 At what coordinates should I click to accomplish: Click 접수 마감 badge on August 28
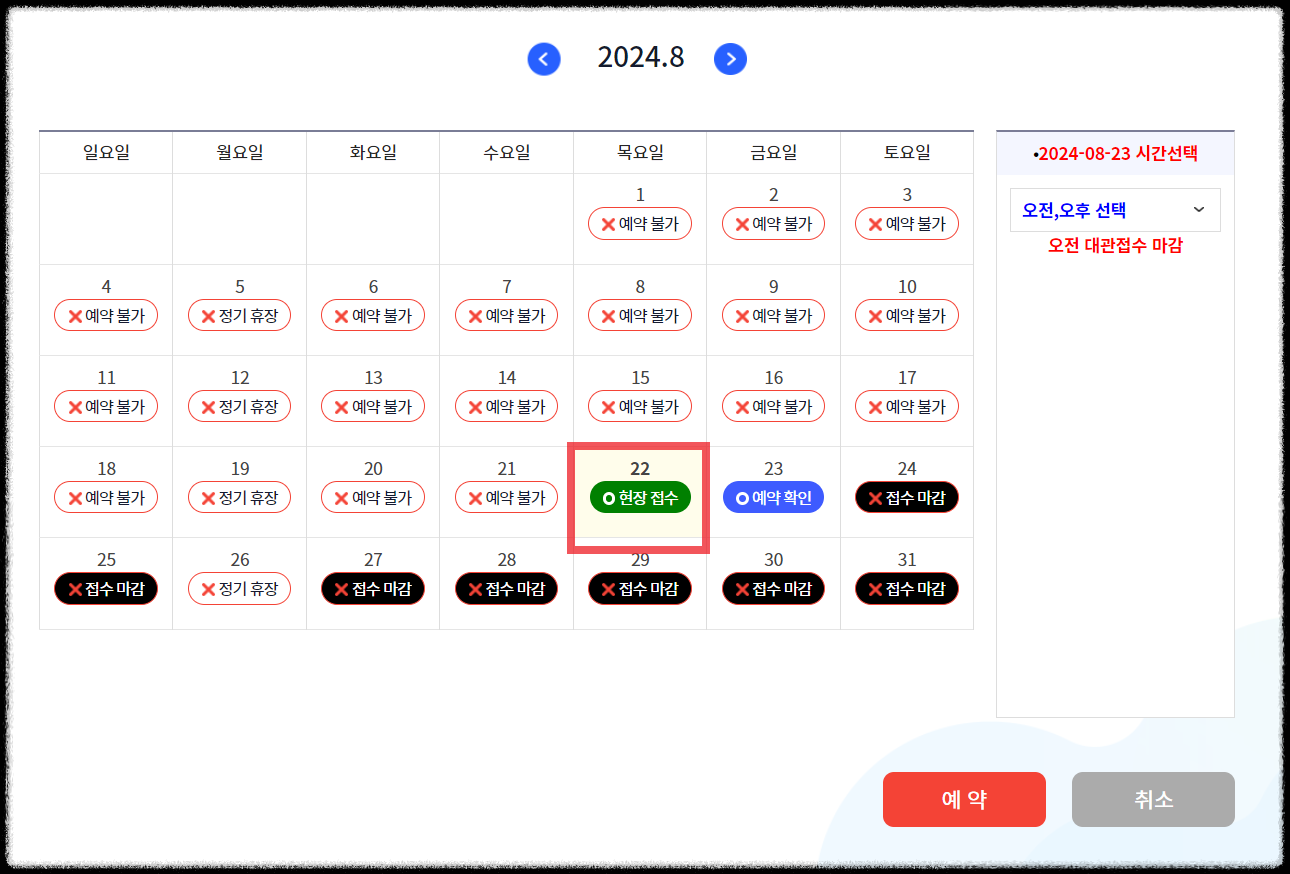tap(507, 589)
